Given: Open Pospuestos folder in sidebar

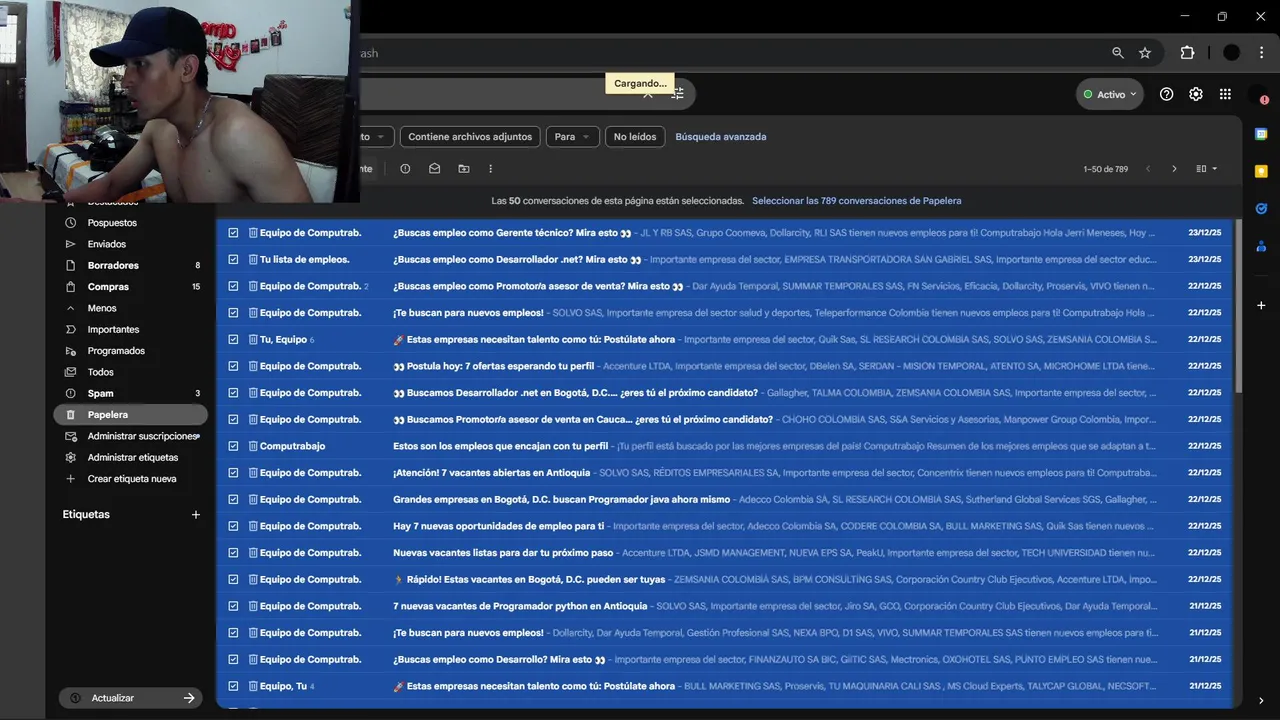Looking at the screenshot, I should (x=112, y=223).
